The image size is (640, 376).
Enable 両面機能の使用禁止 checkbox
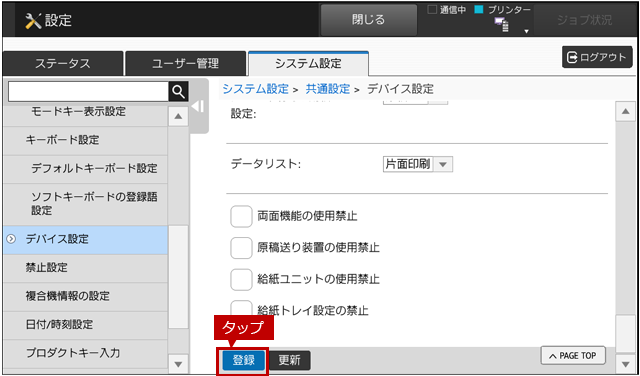[x=241, y=216]
